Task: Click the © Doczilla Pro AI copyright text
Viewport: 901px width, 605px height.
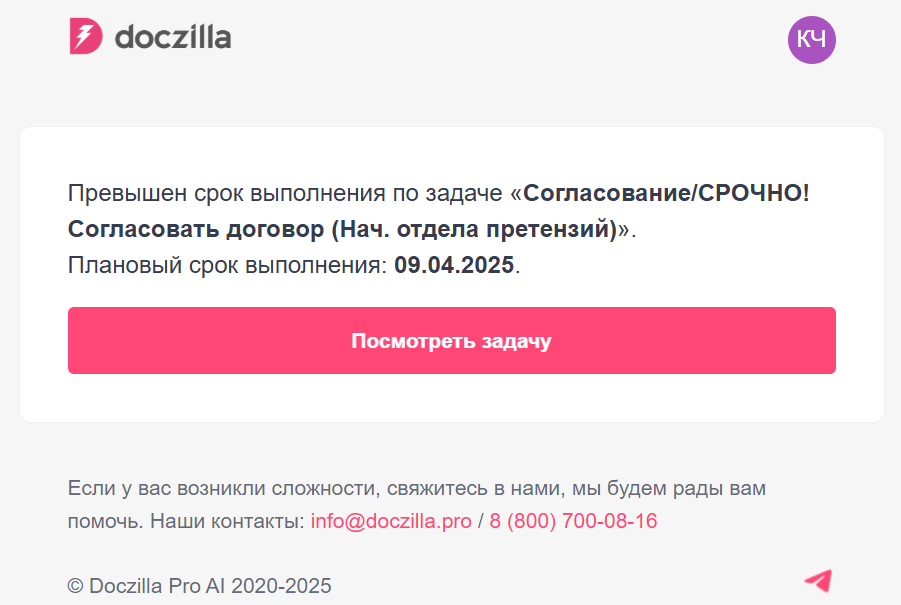Action: pos(147,586)
